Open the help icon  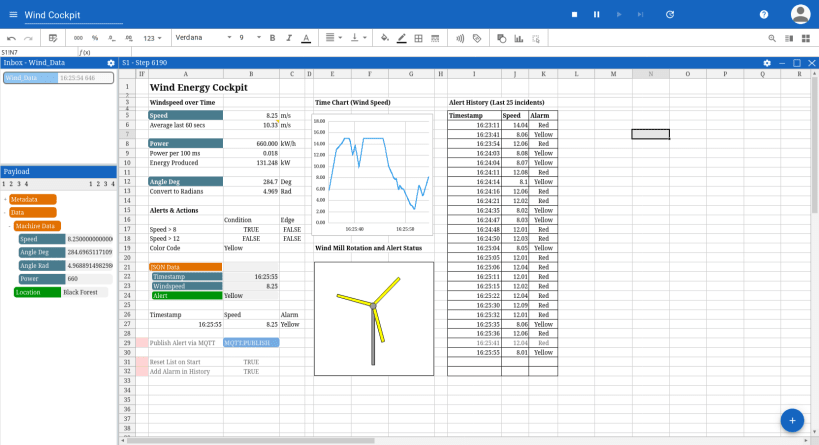[764, 15]
